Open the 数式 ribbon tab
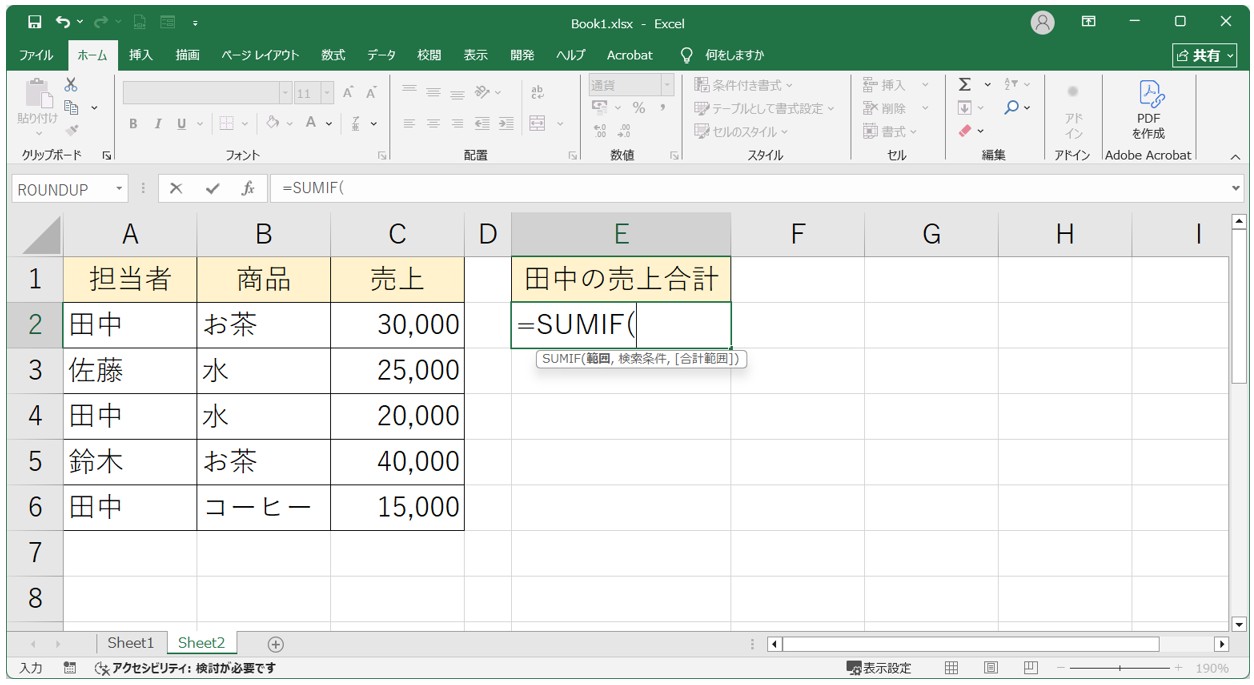Image resolution: width=1254 pixels, height=685 pixels. click(x=332, y=55)
